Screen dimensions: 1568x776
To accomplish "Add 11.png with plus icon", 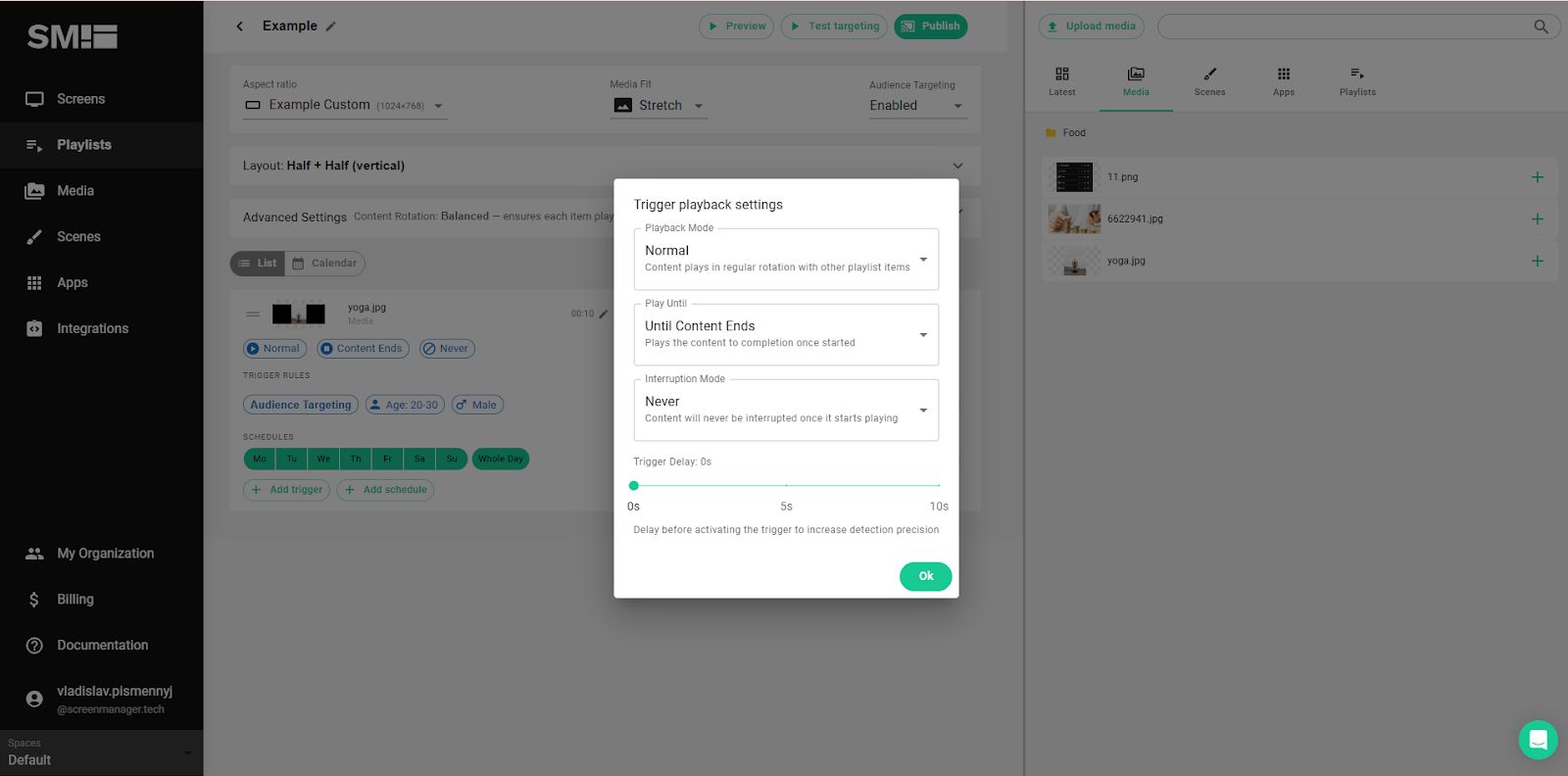I will 1537,177.
